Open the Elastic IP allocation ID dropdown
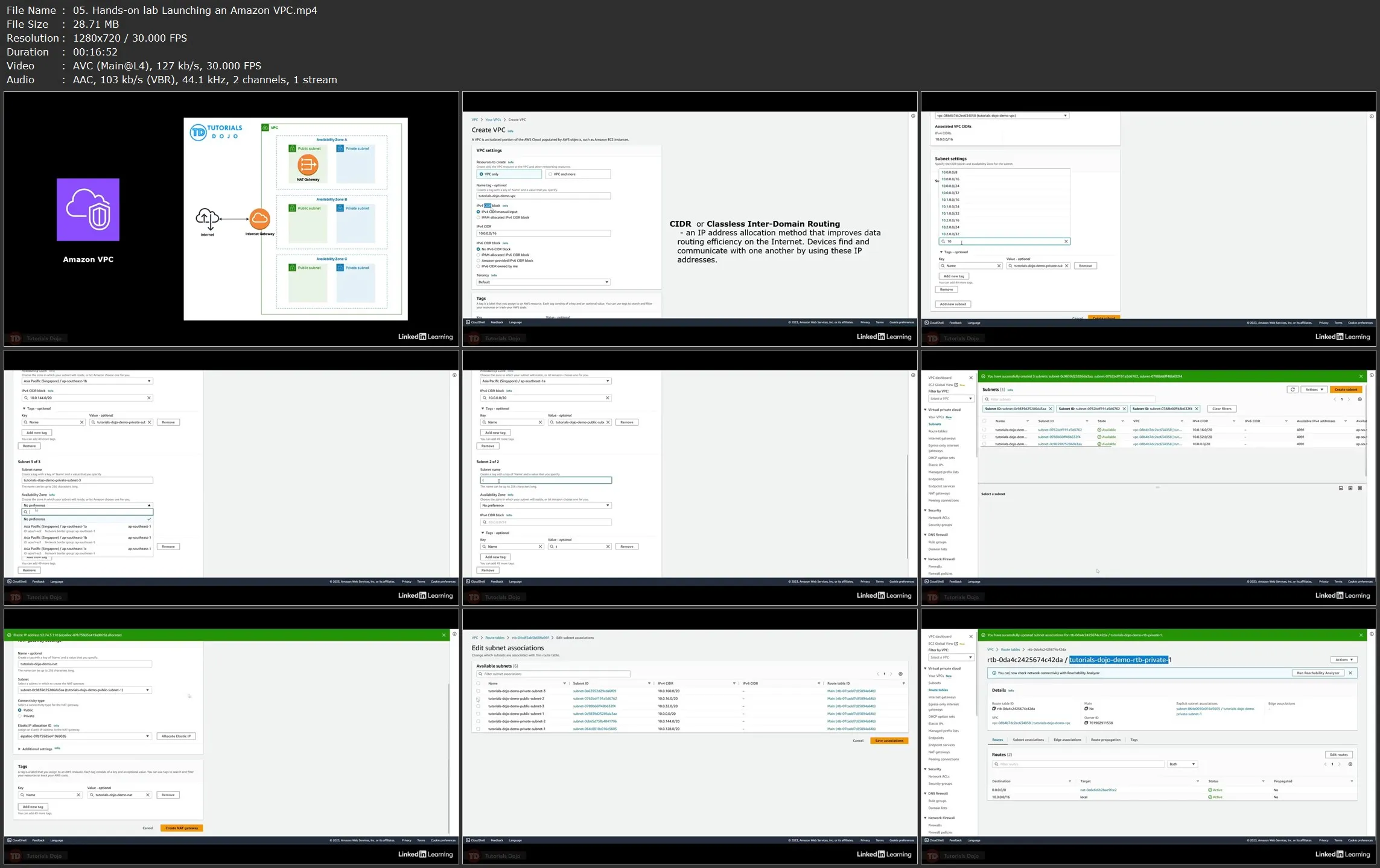 (x=84, y=737)
